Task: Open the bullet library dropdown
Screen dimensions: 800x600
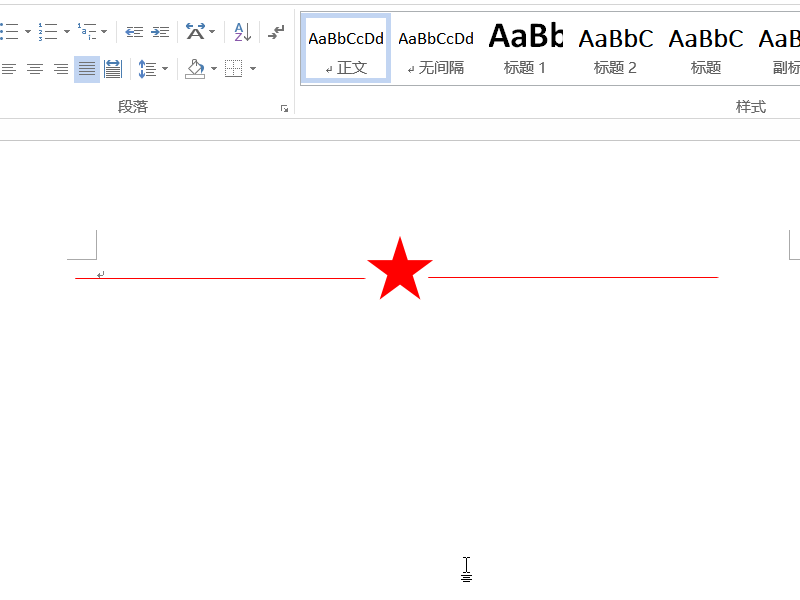Action: click(28, 32)
